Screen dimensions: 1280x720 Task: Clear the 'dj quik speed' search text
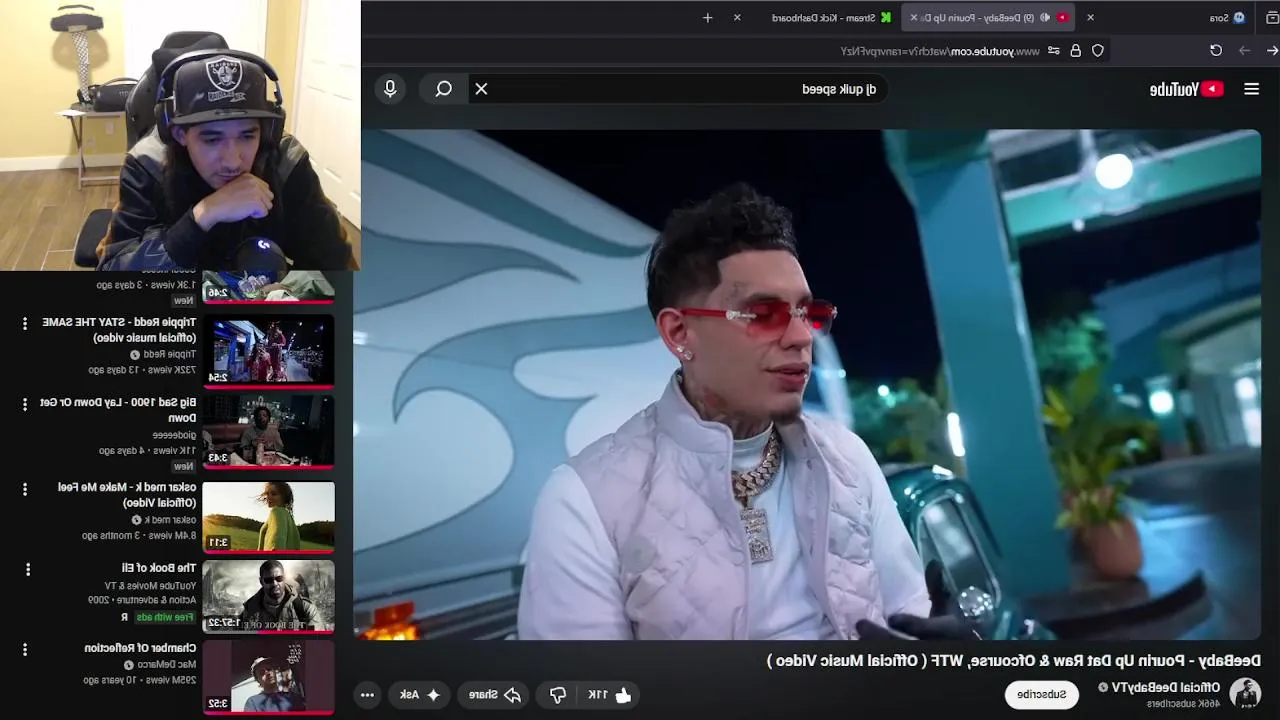click(481, 89)
